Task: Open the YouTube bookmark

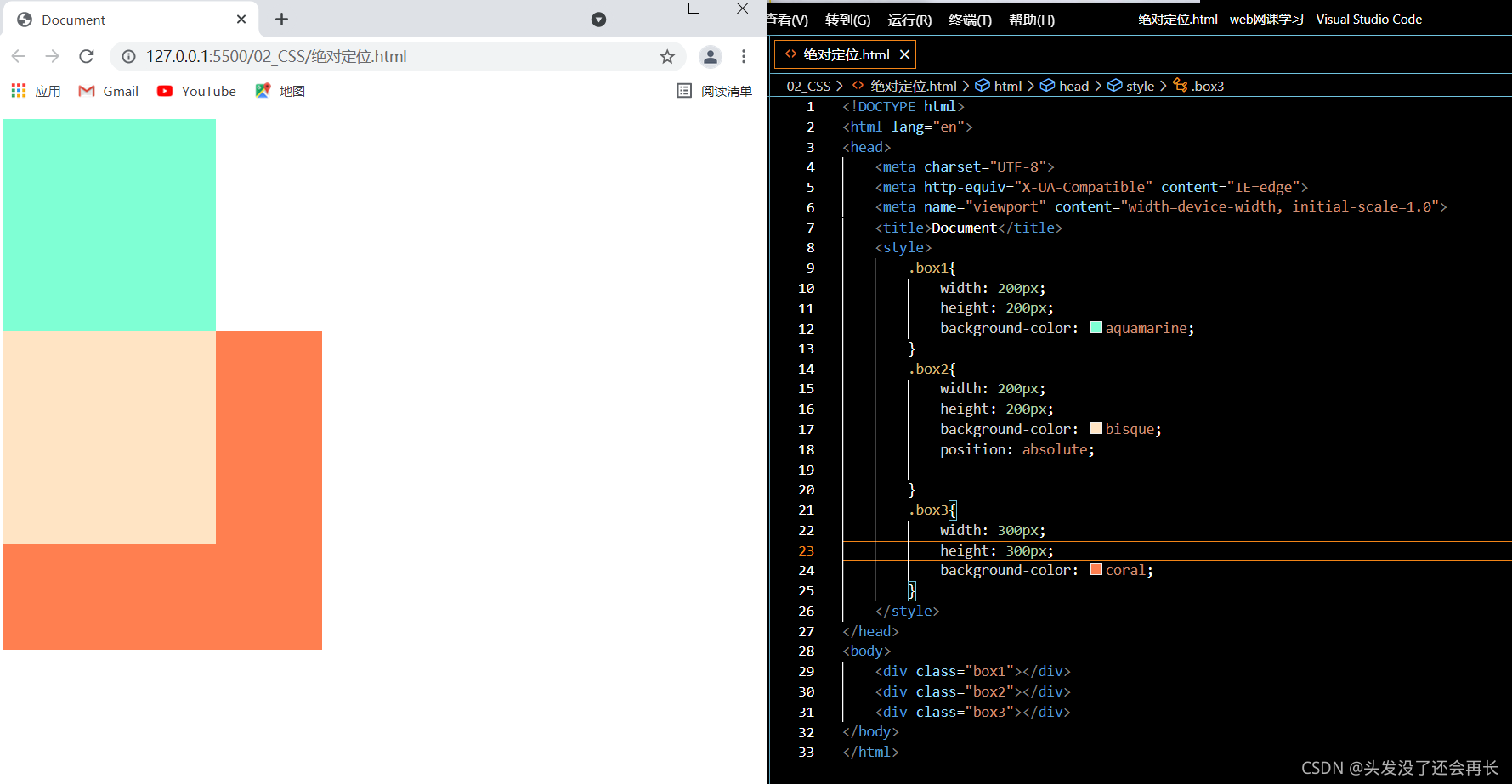Action: [x=196, y=91]
